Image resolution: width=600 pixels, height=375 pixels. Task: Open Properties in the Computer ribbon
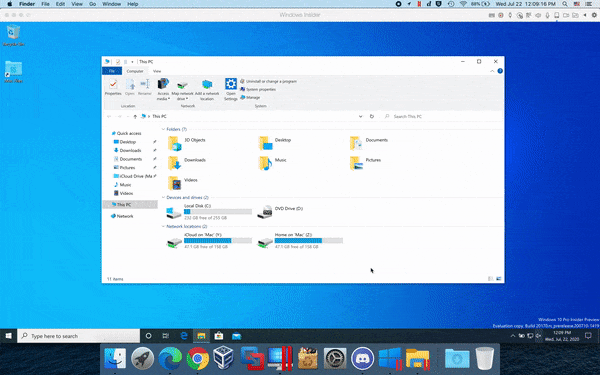113,87
